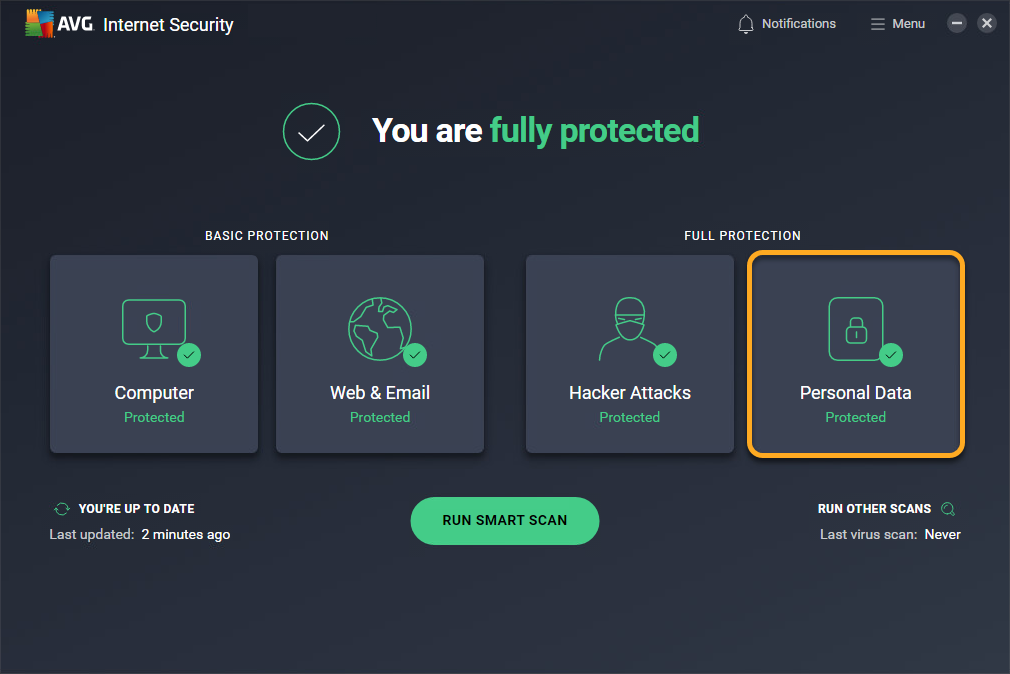1010x674 pixels.
Task: Select the Personal Data tile title
Action: 855,393
